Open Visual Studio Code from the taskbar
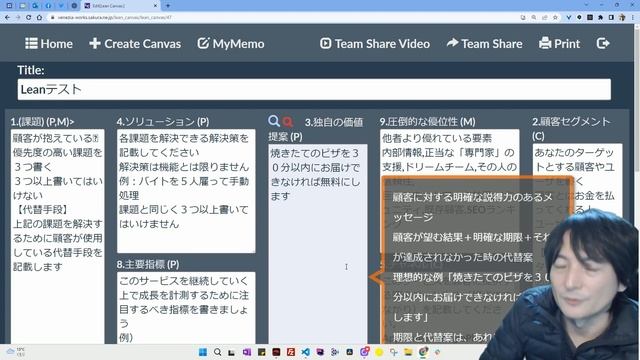This screenshot has width=640, height=360. pyautogui.click(x=305, y=352)
